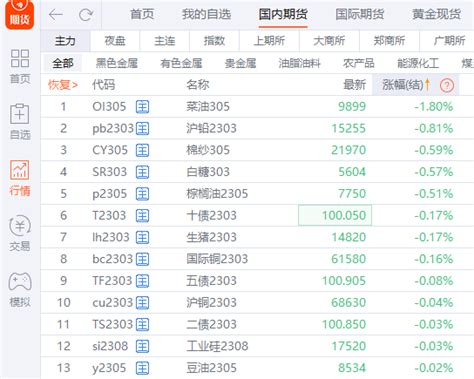
Task: Open 模拟 gamepad simulation icon
Action: pos(20,282)
